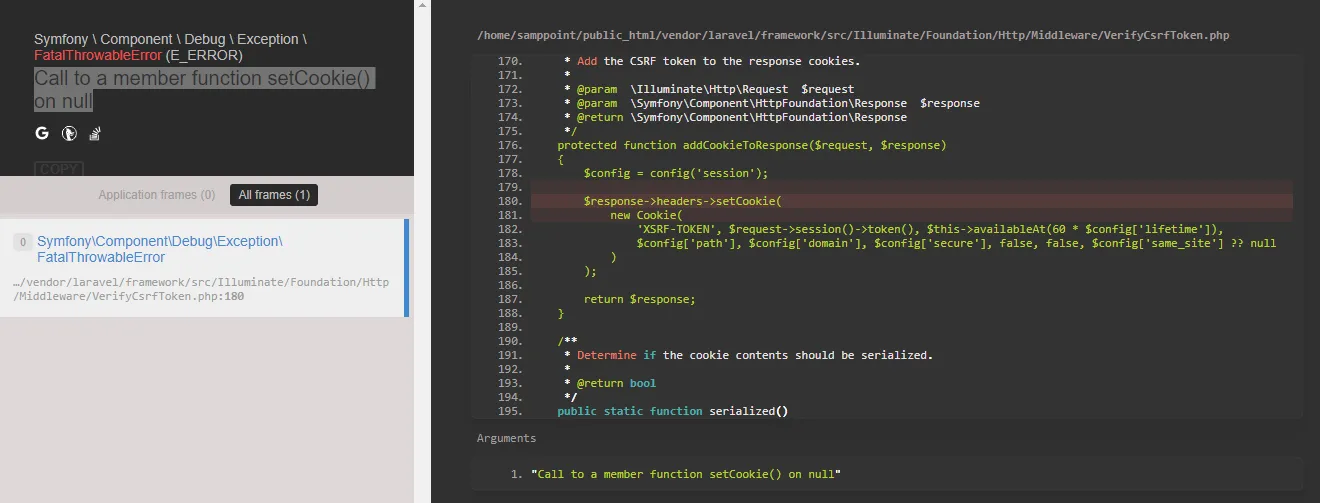
Task: Click the highlighted error message heading
Action: click(x=205, y=90)
